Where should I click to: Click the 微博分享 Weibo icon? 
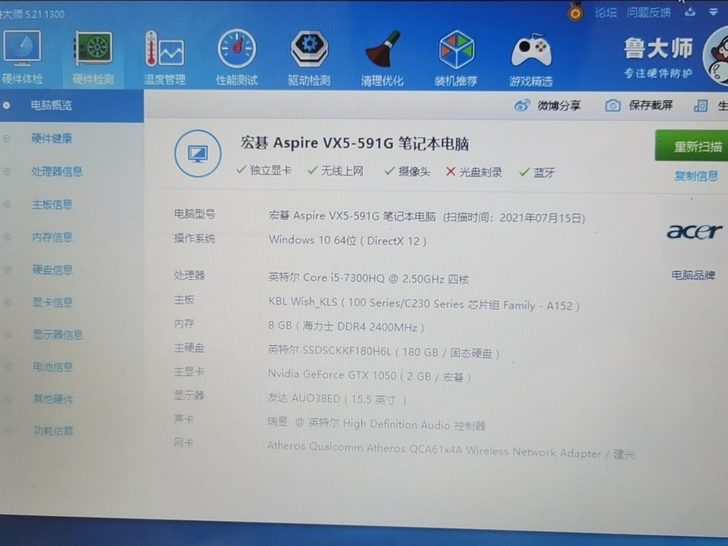522,105
